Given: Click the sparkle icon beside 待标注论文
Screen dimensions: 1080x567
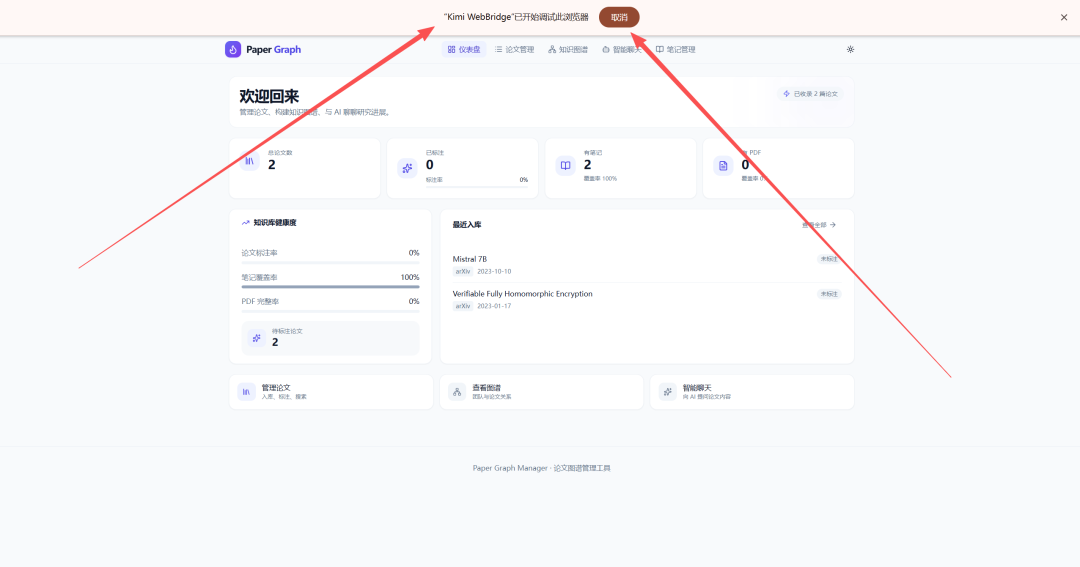Looking at the screenshot, I should 256,338.
